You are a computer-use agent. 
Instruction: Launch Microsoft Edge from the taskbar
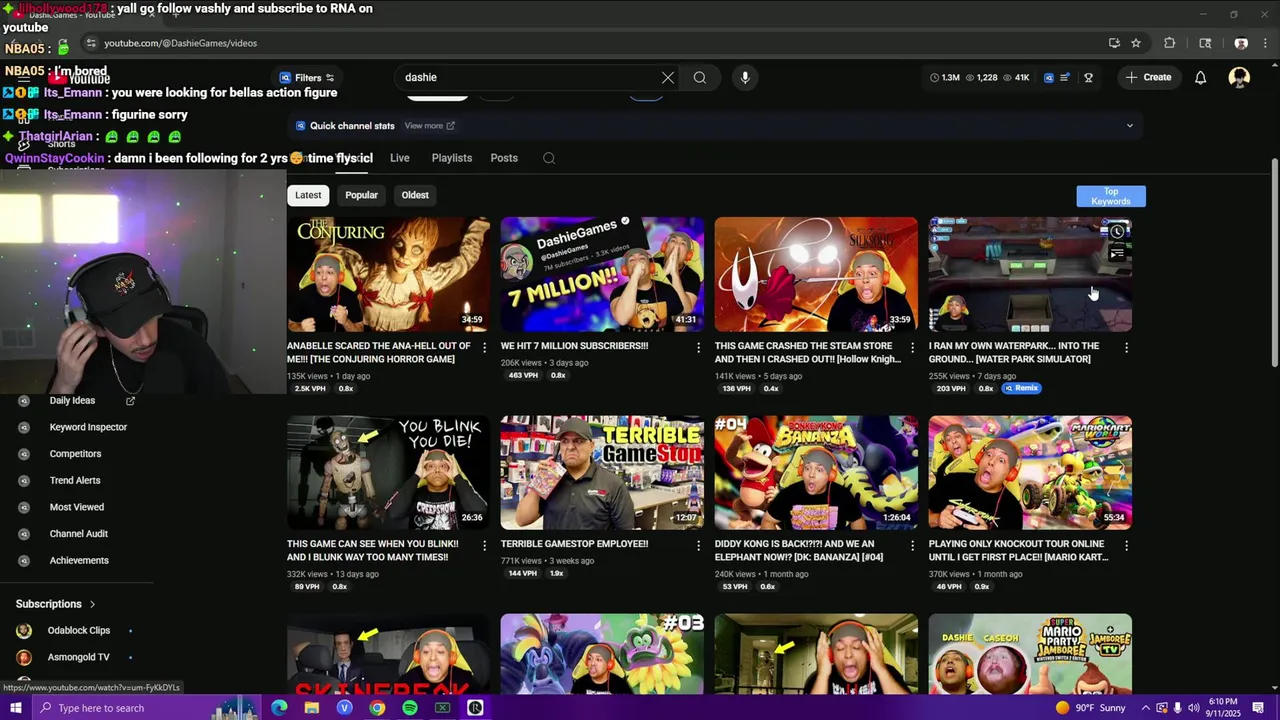point(279,708)
